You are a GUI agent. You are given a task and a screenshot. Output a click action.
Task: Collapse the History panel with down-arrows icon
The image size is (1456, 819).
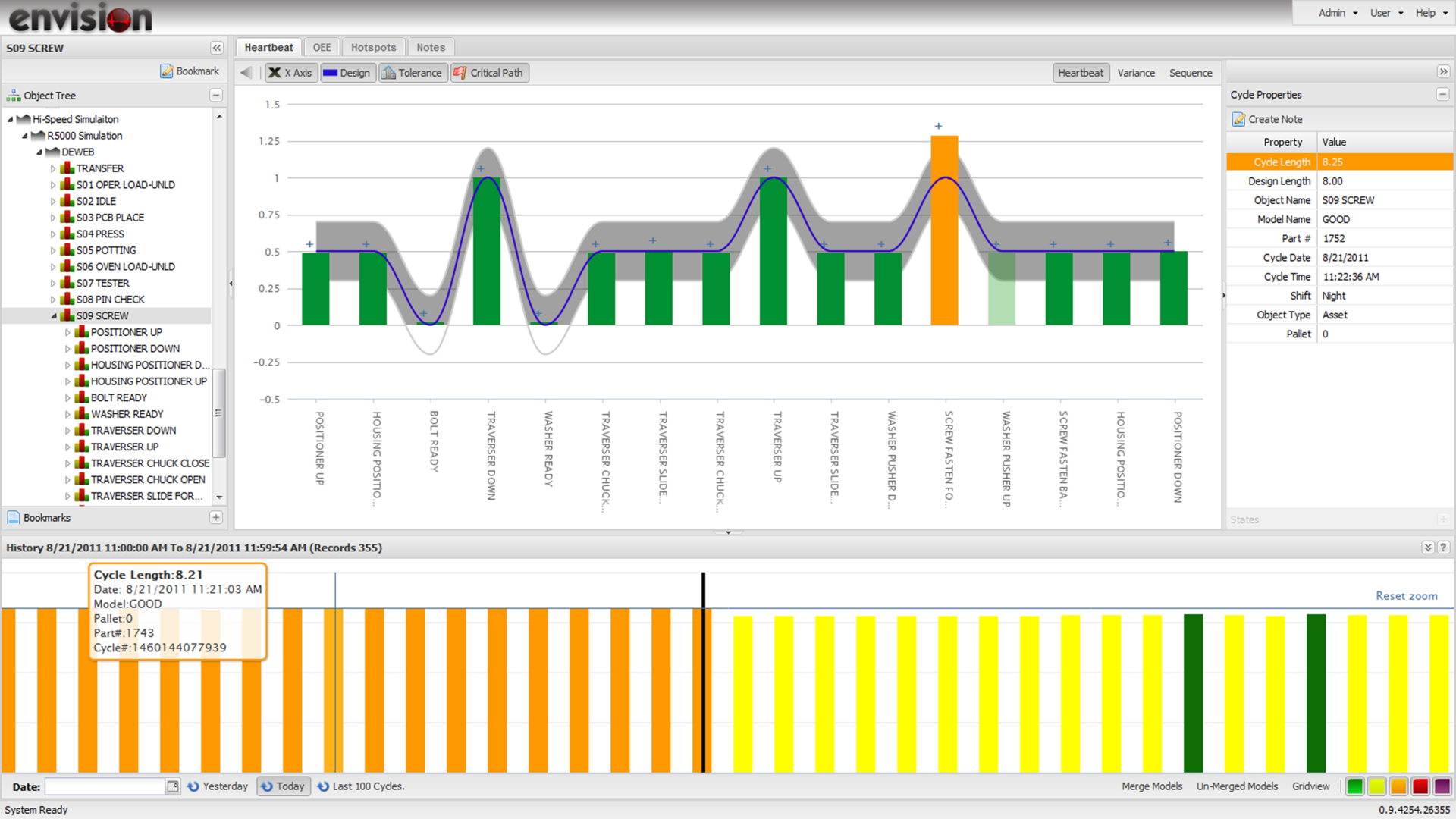coord(1428,548)
